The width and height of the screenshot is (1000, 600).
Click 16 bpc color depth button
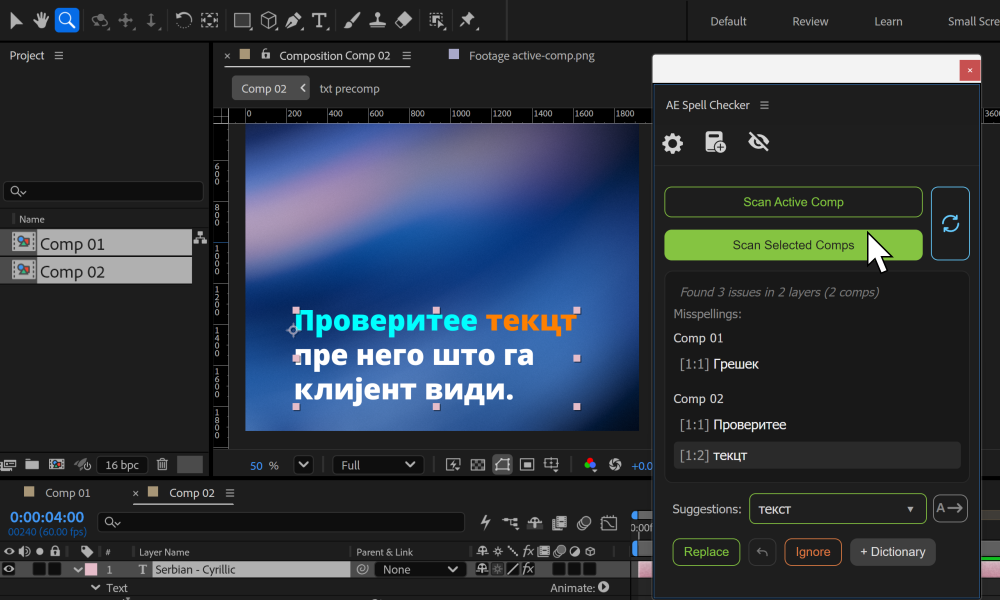pos(122,465)
